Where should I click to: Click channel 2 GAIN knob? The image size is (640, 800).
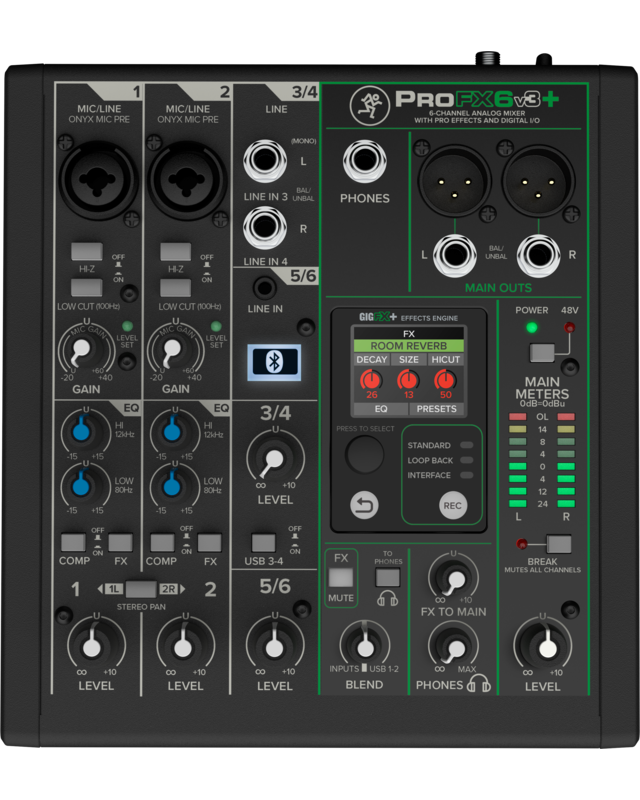click(175, 352)
